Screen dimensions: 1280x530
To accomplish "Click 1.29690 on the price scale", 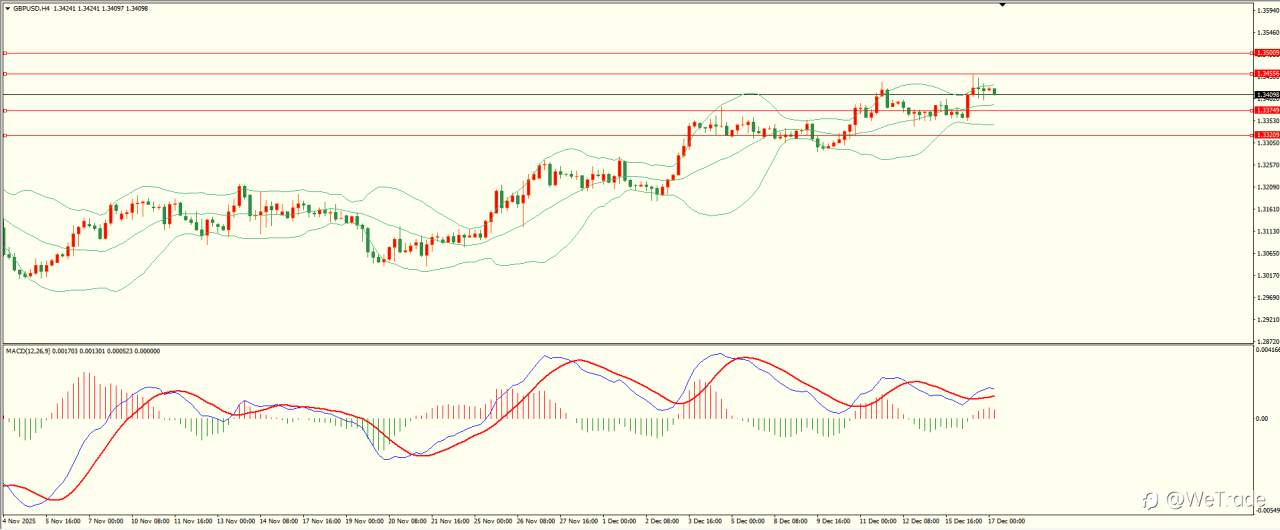I will 1267,297.
